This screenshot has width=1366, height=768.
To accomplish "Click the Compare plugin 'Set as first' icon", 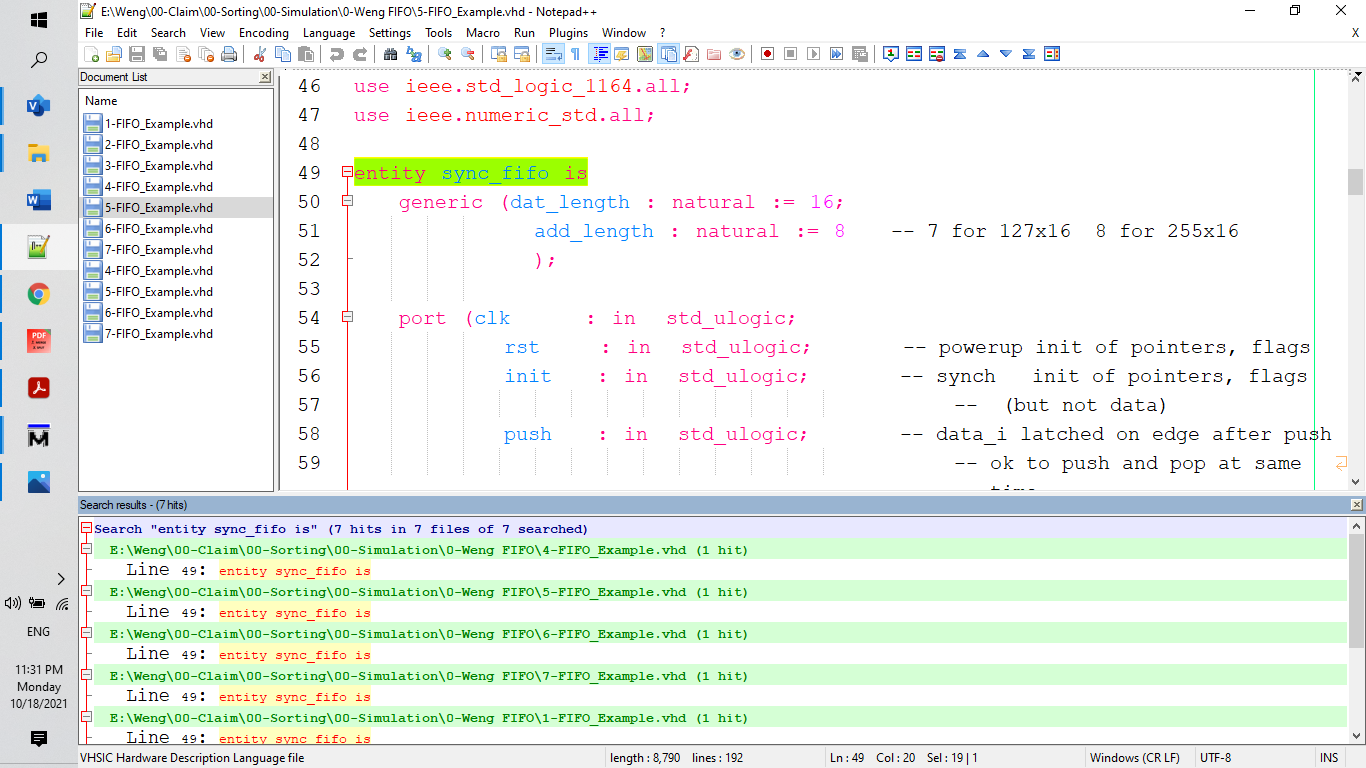I will 890,54.
